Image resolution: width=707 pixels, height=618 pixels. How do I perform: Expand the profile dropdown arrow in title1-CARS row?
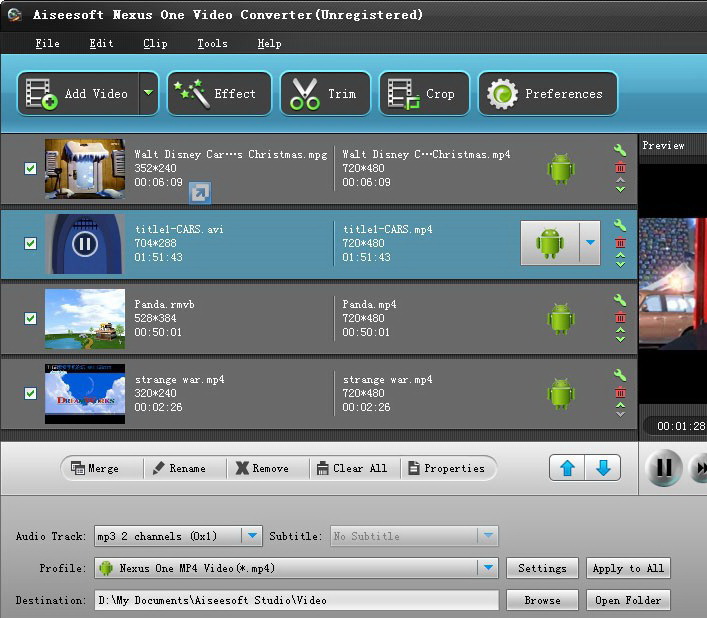pyautogui.click(x=590, y=243)
